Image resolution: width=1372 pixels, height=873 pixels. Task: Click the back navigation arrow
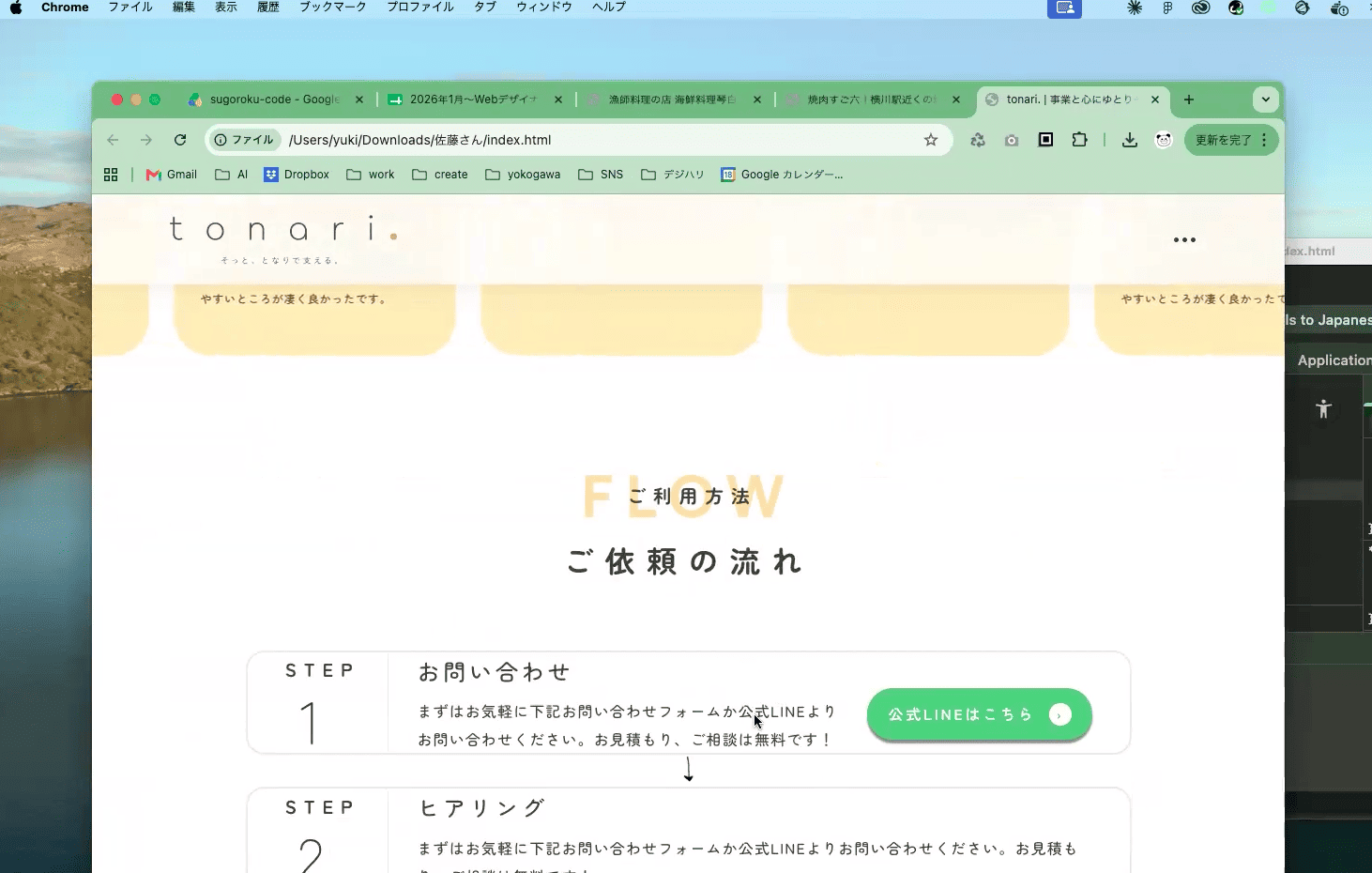pos(113,140)
